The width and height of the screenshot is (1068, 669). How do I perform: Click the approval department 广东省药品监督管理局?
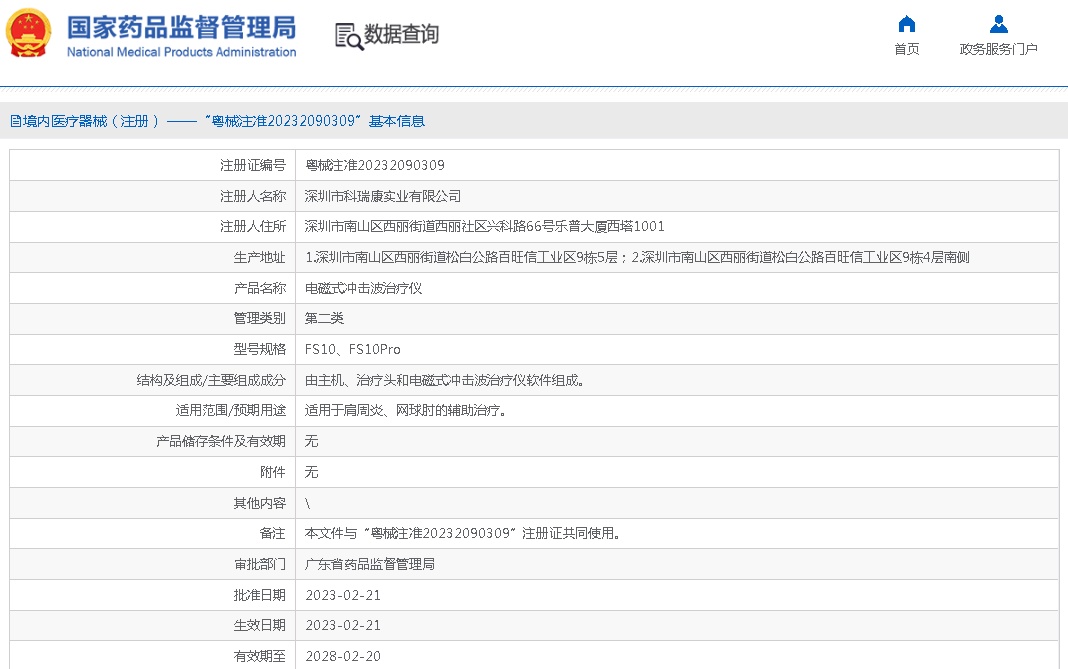[370, 564]
